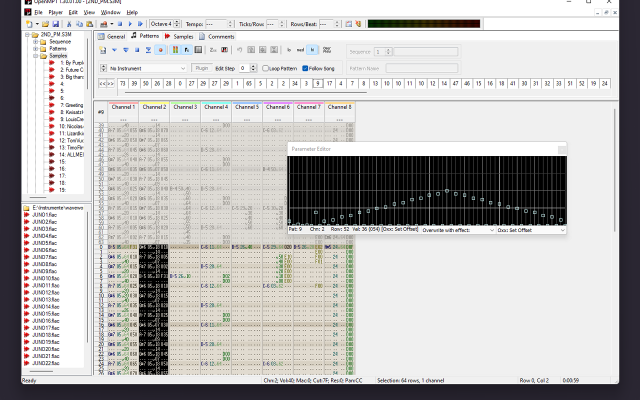Close the Parameter Editor window
The width and height of the screenshot is (640, 400).
coord(562,149)
